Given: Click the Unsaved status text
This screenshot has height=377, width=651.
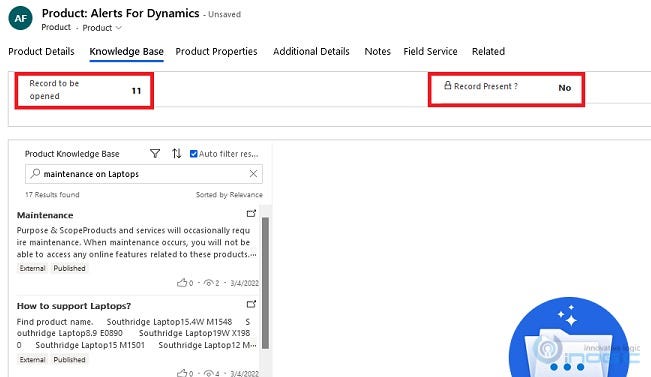Looking at the screenshot, I should pyautogui.click(x=225, y=14).
